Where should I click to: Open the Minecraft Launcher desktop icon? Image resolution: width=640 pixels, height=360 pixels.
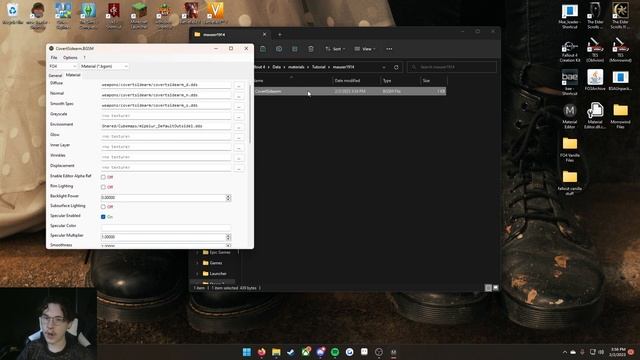139,16
